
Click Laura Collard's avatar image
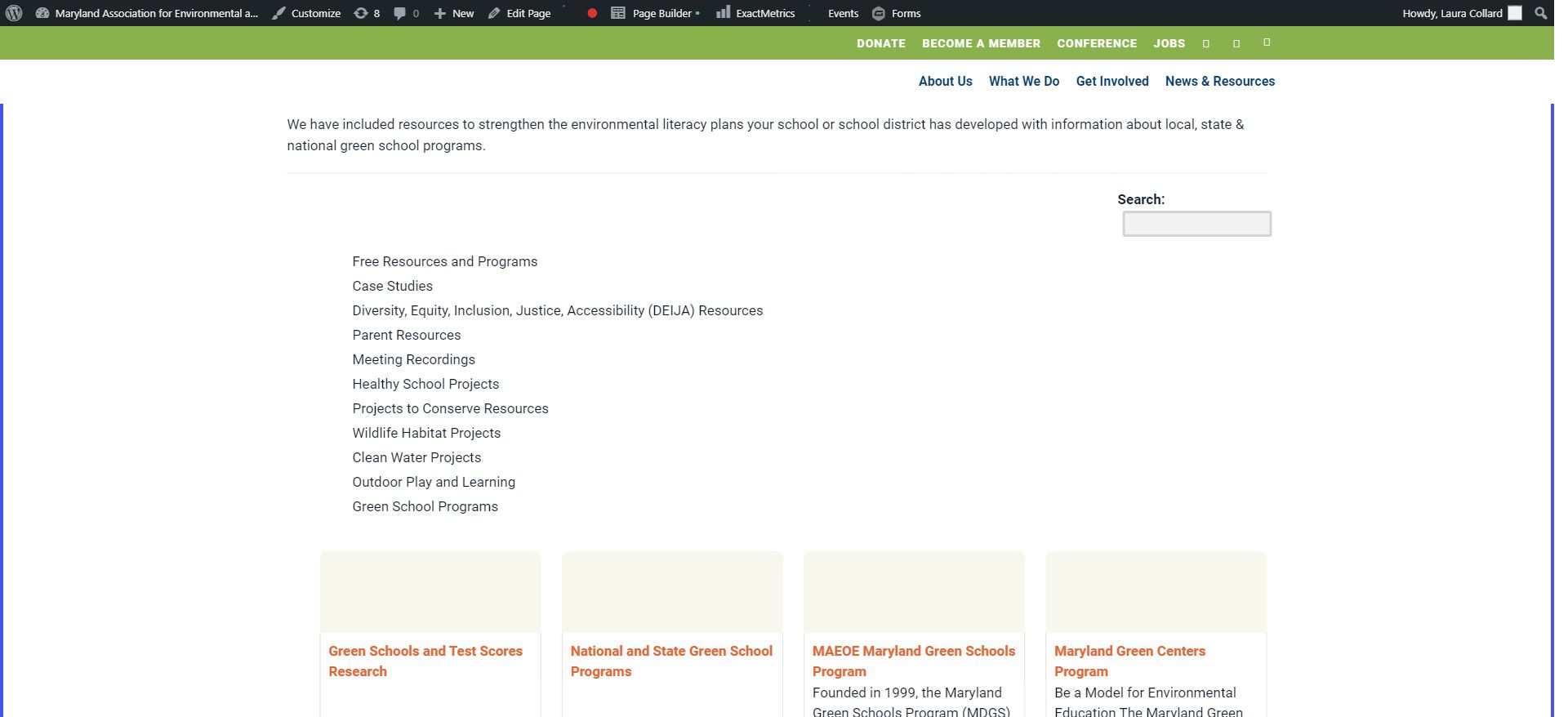1515,13
